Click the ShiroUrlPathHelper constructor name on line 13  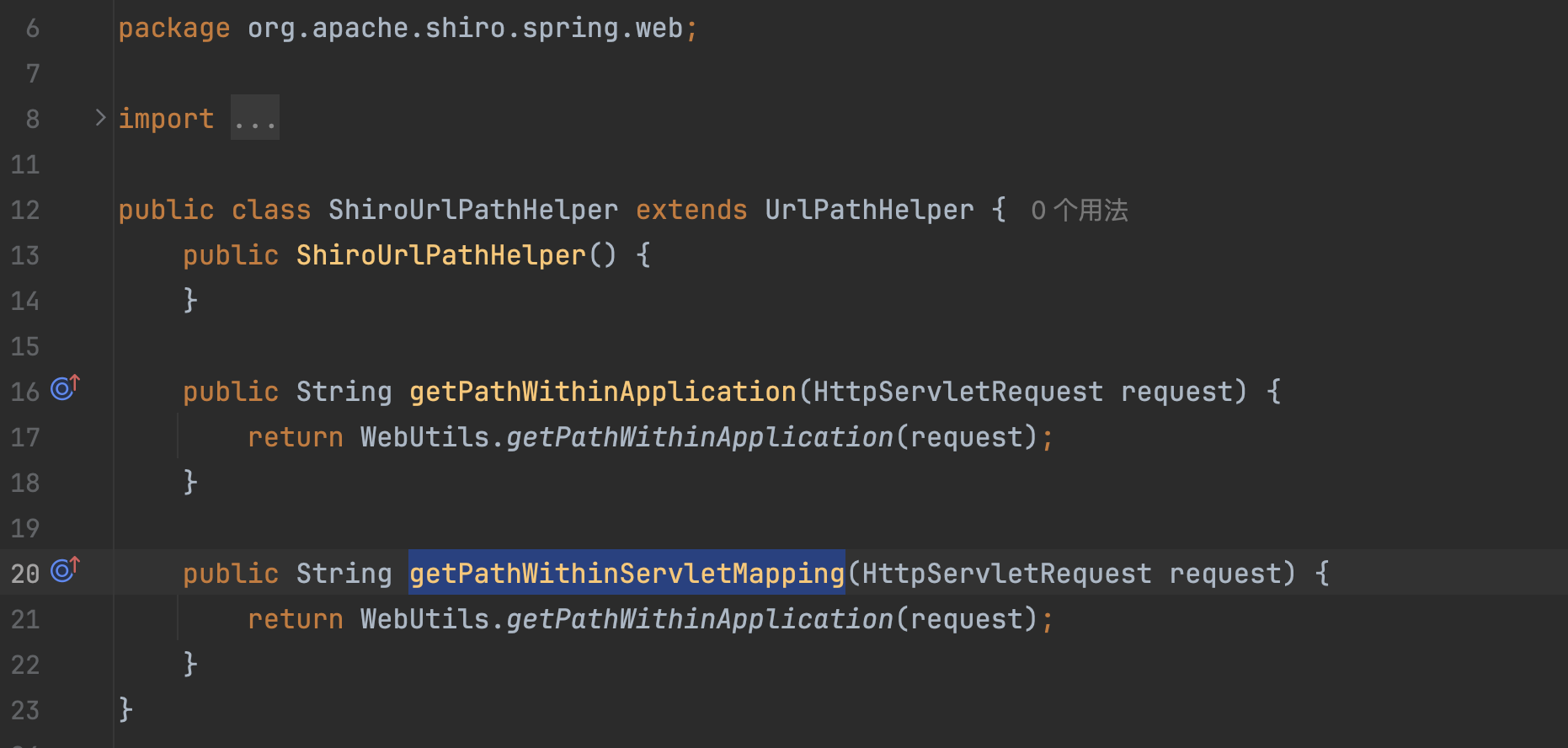pos(440,255)
